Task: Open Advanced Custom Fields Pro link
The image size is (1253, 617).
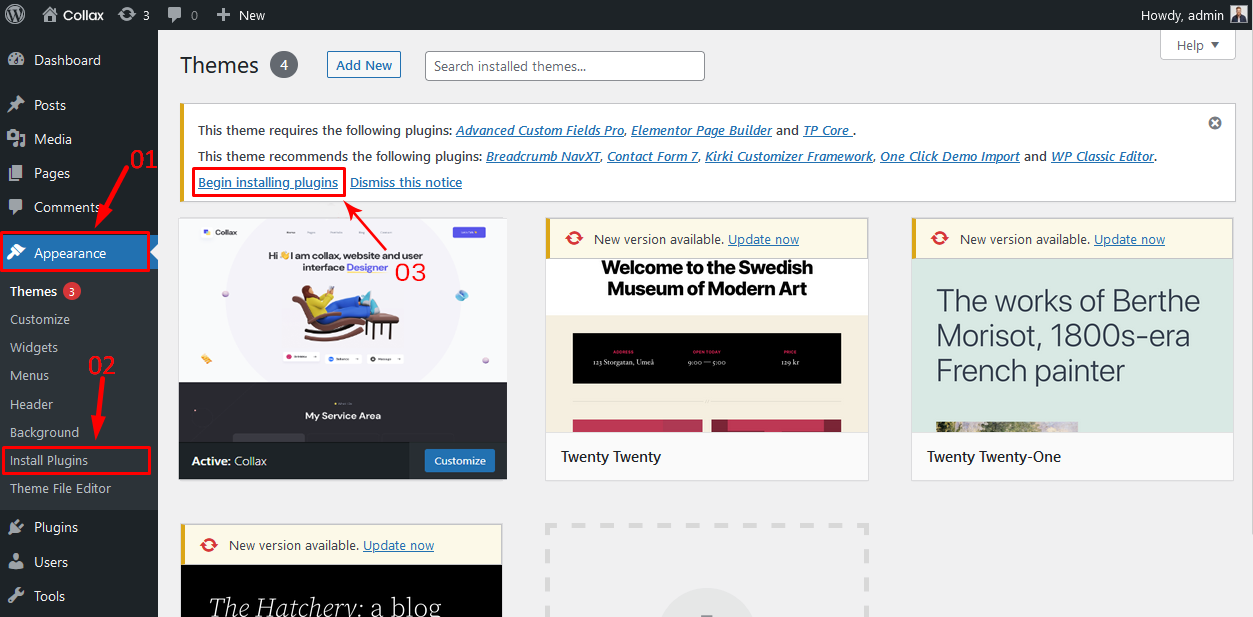Action: pos(540,130)
